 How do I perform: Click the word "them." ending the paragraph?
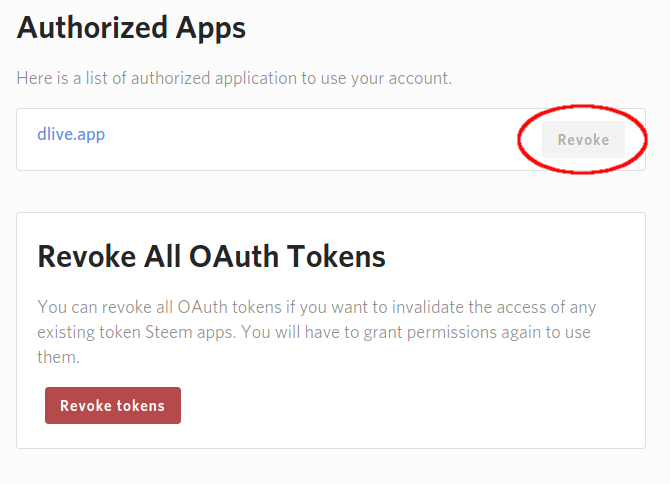[x=59, y=357]
